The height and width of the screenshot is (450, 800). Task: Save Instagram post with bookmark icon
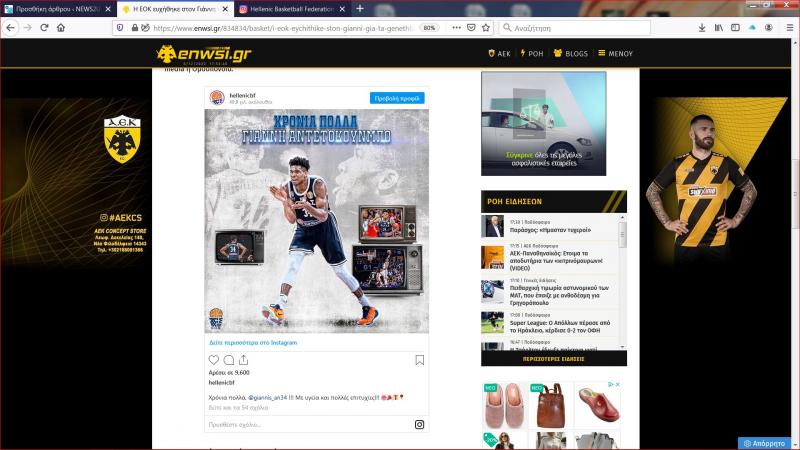coord(419,360)
